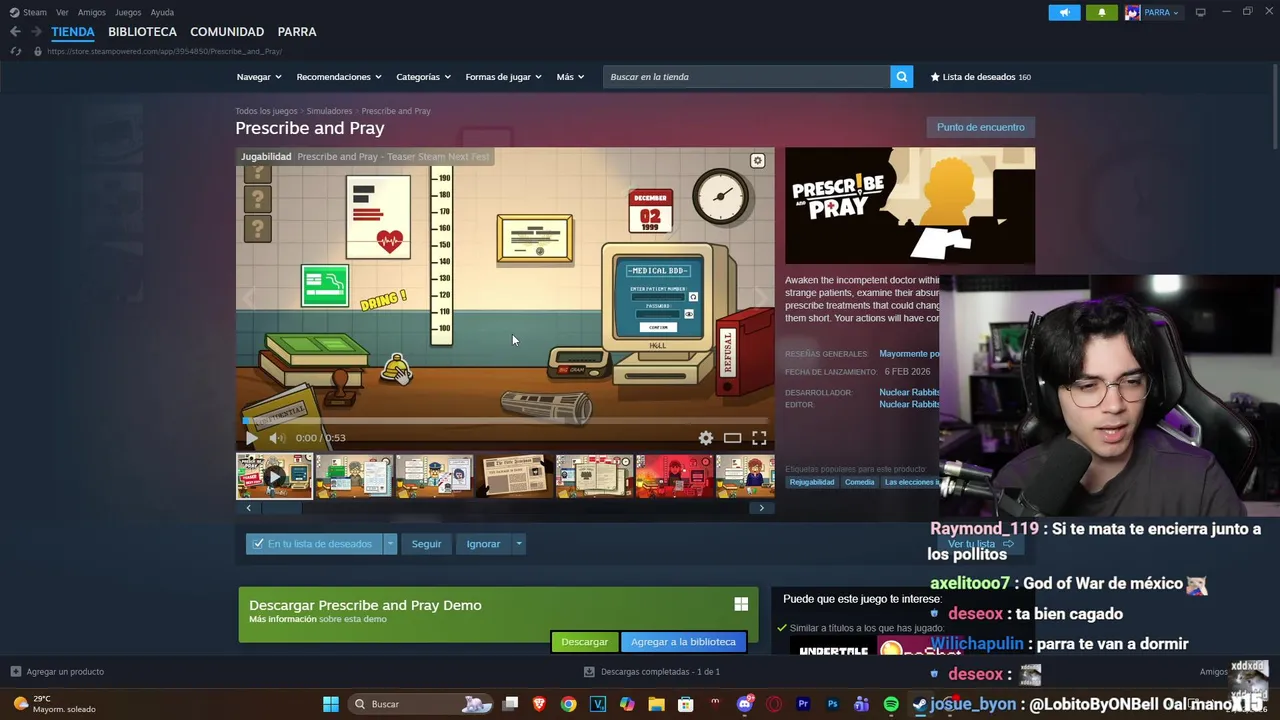The width and height of the screenshot is (1280, 720).
Task: Click the trailer progress bar
Action: (x=505, y=420)
